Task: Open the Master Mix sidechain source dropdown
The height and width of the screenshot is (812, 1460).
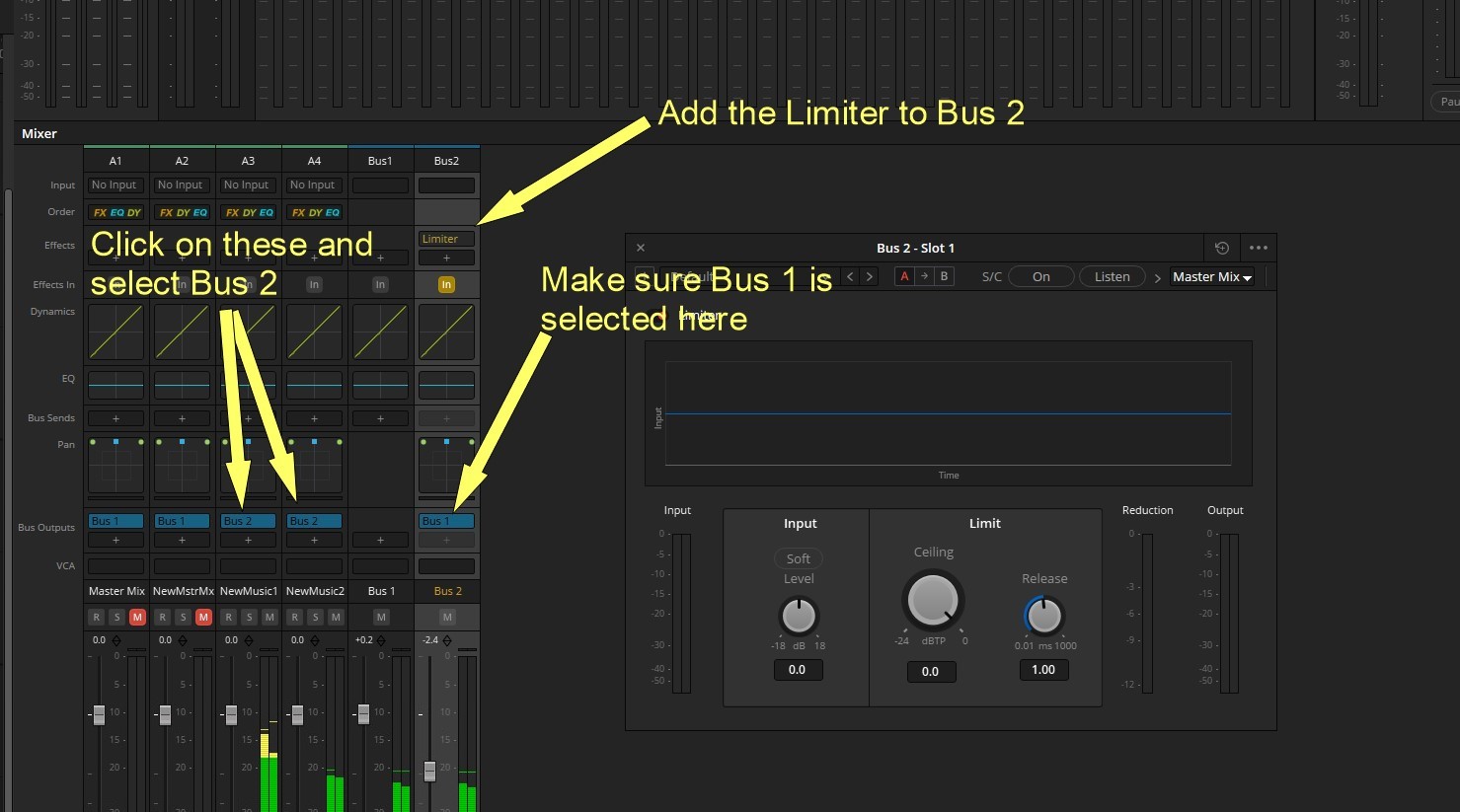Action: tap(1212, 277)
